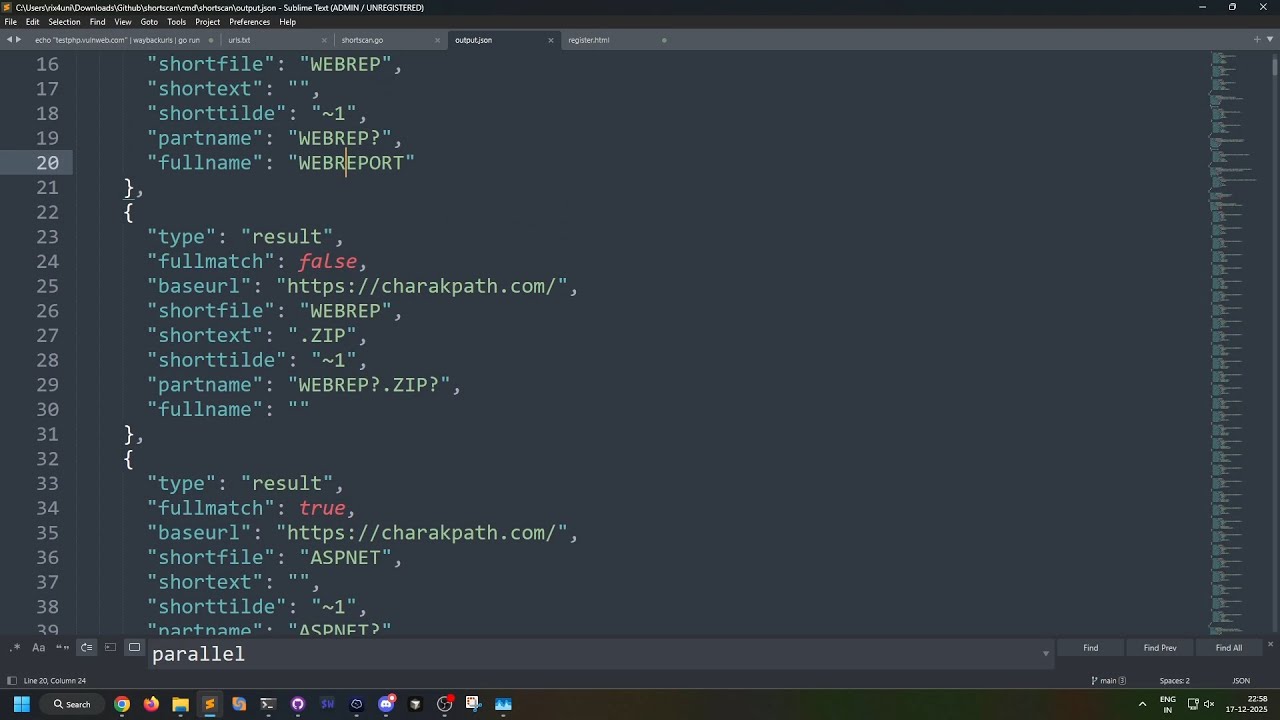Image resolution: width=1280 pixels, height=720 pixels.
Task: Click the vertical scrollbar thumb
Action: tap(1275, 67)
